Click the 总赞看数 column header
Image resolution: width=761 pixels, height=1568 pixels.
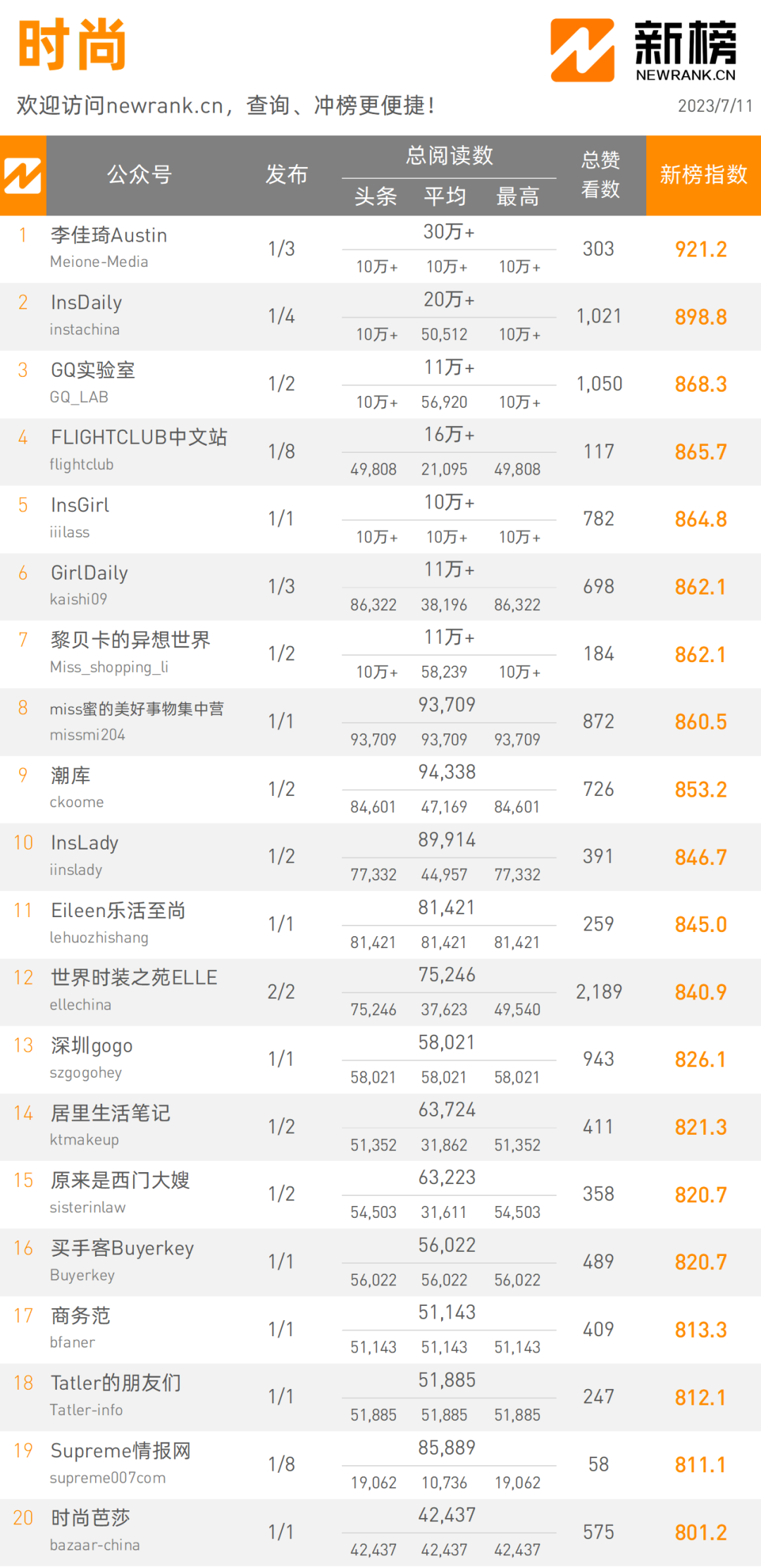[600, 175]
